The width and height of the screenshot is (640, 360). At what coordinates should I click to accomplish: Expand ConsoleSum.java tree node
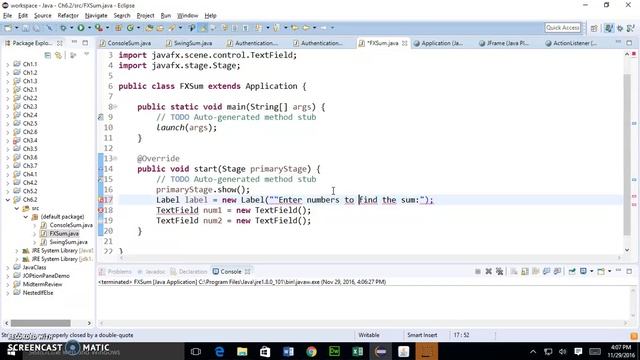coord(35,225)
